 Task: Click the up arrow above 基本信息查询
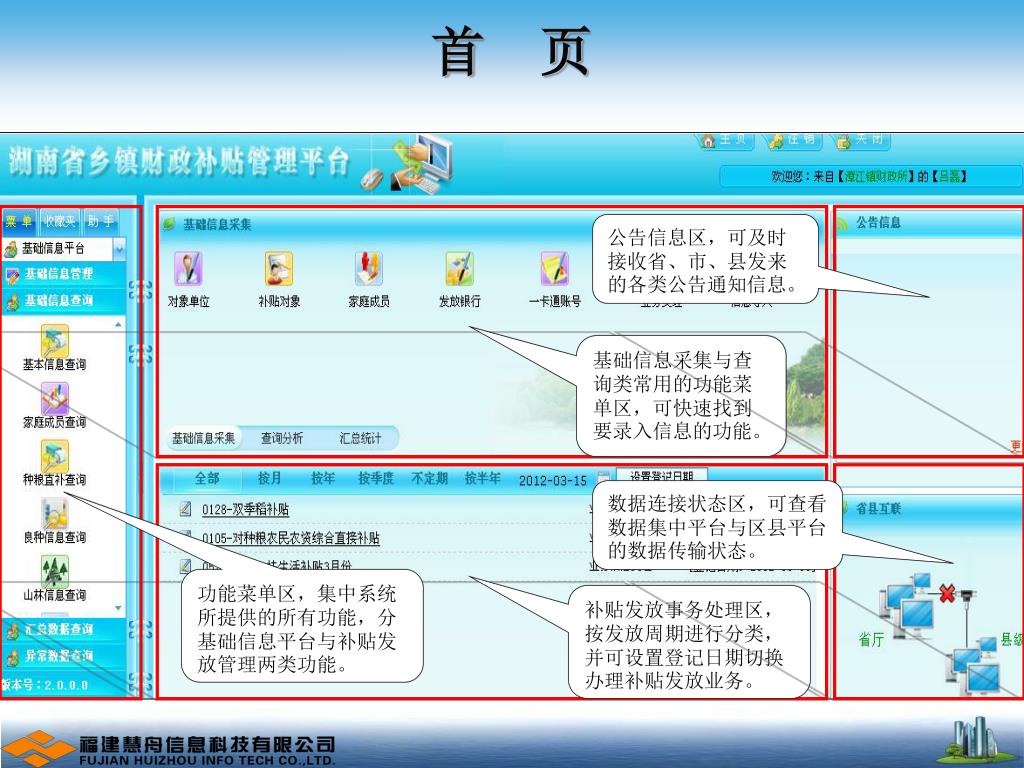pyautogui.click(x=118, y=324)
